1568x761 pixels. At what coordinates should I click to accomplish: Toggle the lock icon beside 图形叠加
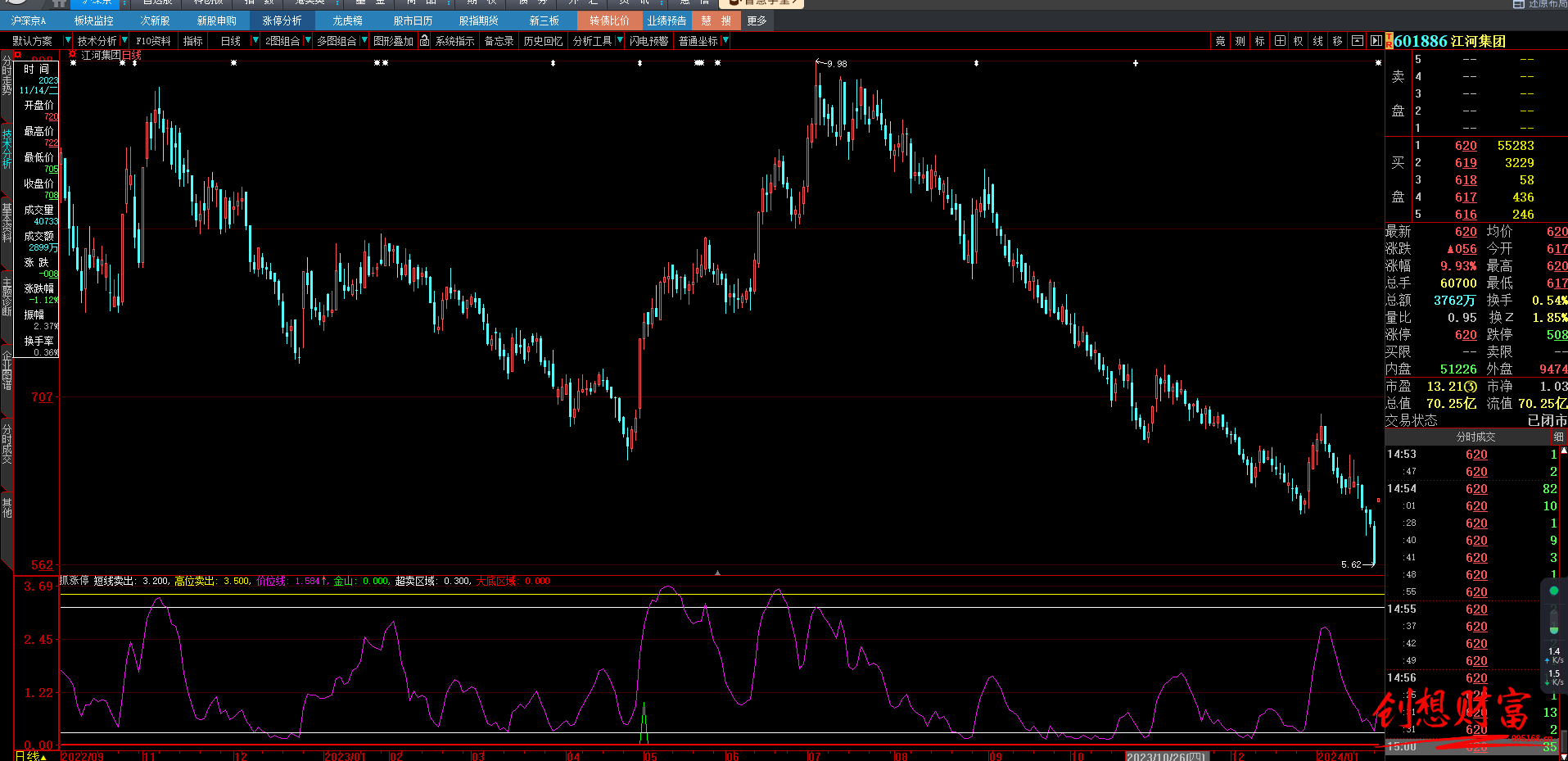tap(424, 41)
